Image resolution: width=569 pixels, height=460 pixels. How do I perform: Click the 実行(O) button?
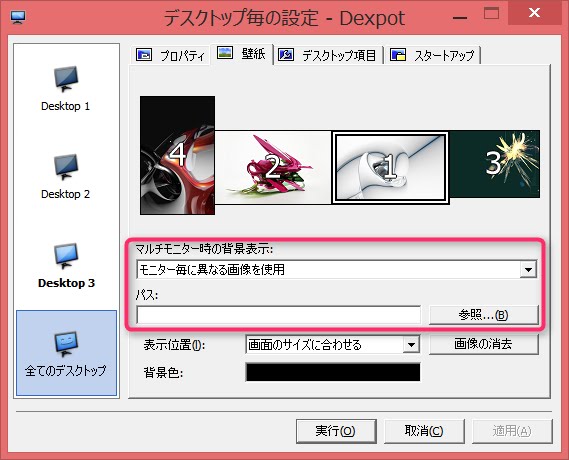[x=336, y=431]
